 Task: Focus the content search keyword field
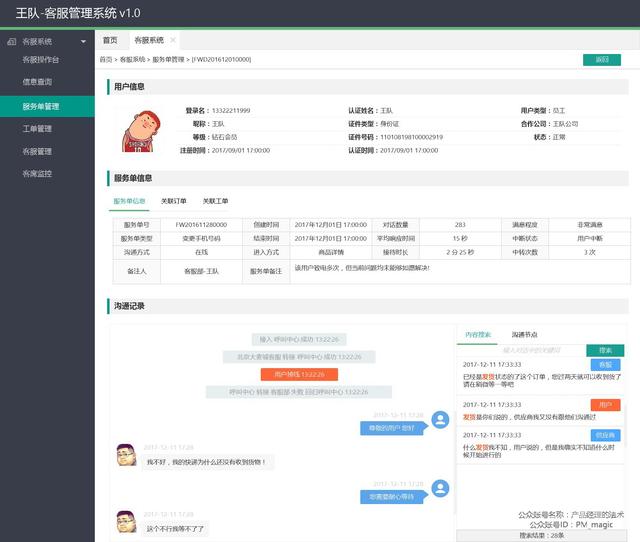tap(522, 350)
